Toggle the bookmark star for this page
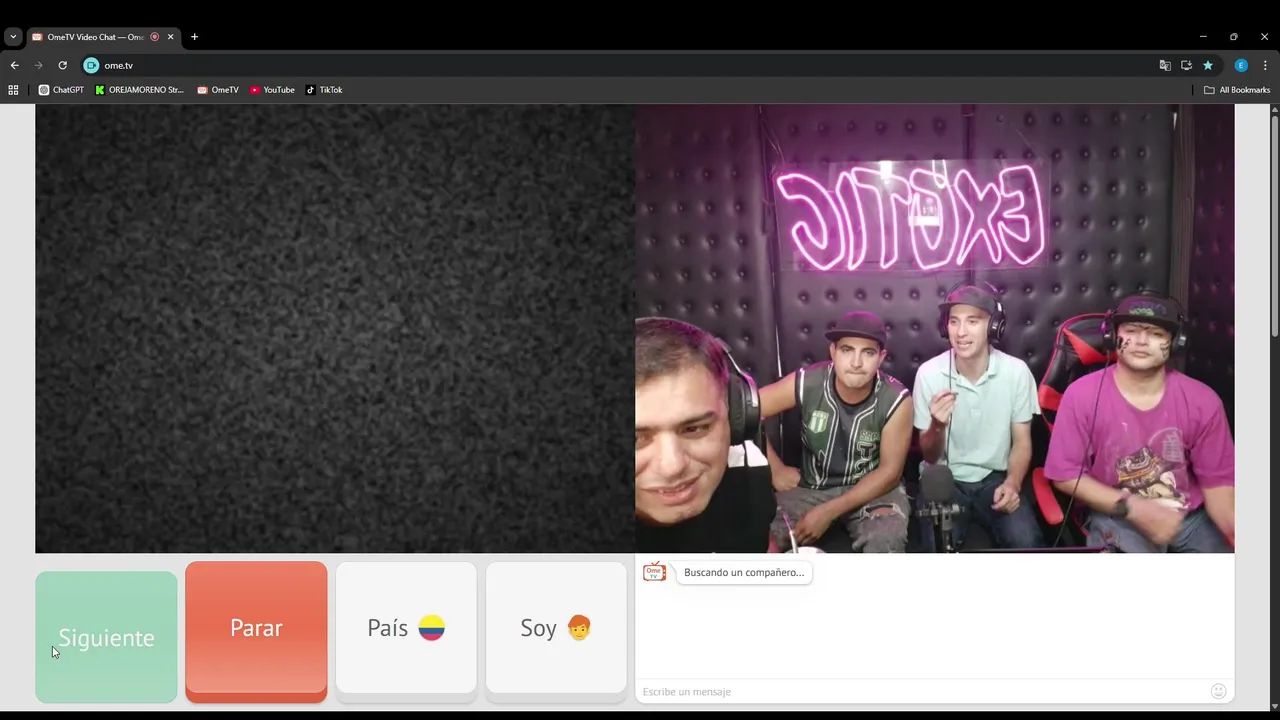The height and width of the screenshot is (720, 1280). [x=1208, y=65]
